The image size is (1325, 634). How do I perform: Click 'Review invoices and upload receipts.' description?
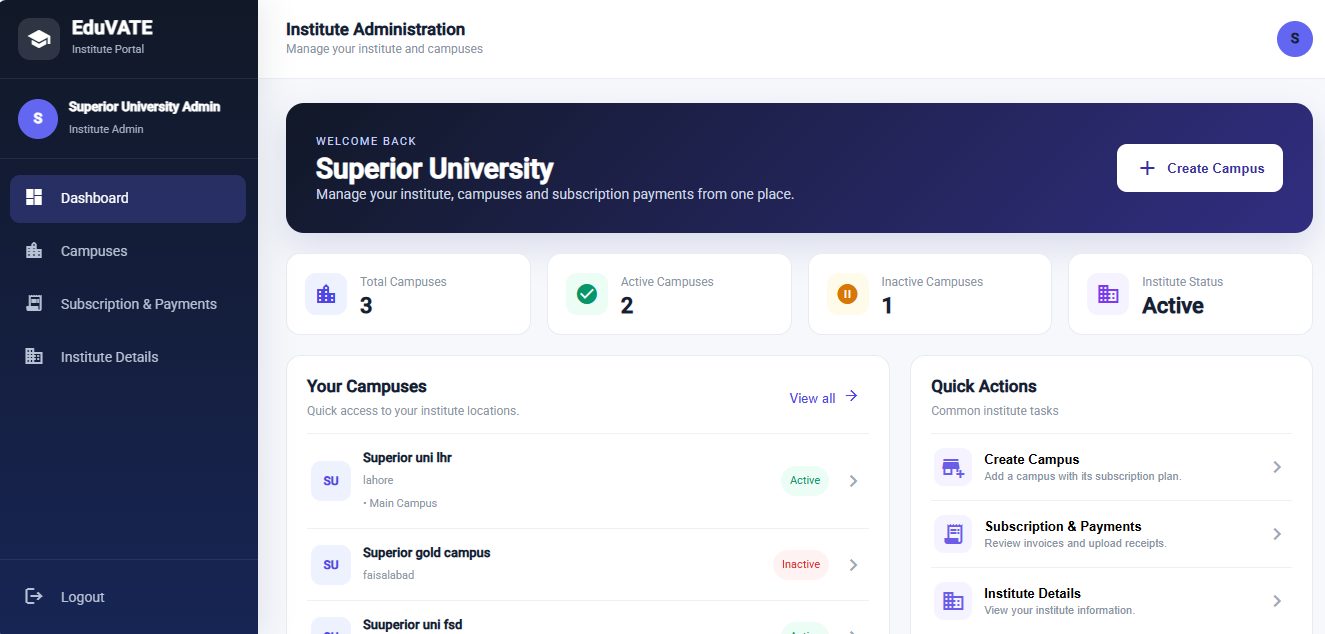pyautogui.click(x=1075, y=543)
